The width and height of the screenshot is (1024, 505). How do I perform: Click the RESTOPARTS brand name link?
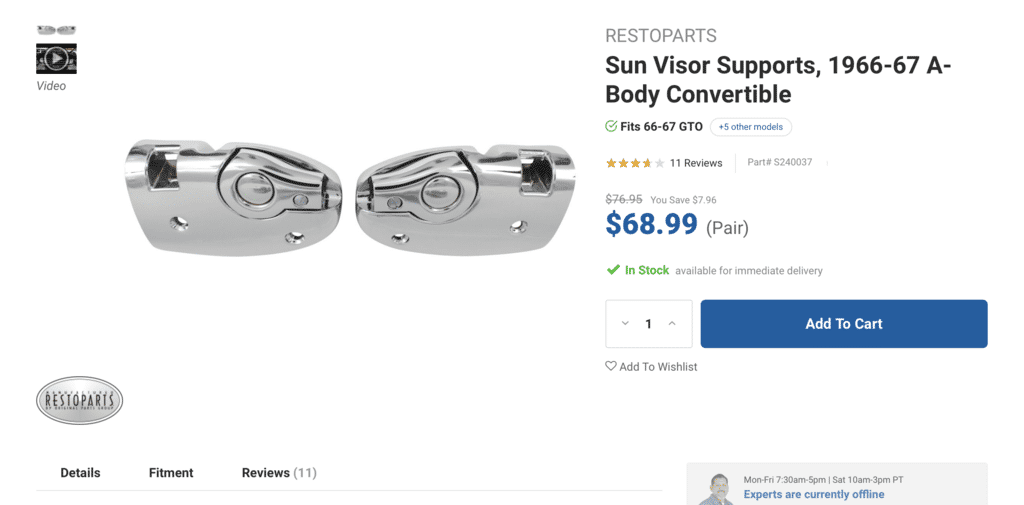(x=661, y=36)
